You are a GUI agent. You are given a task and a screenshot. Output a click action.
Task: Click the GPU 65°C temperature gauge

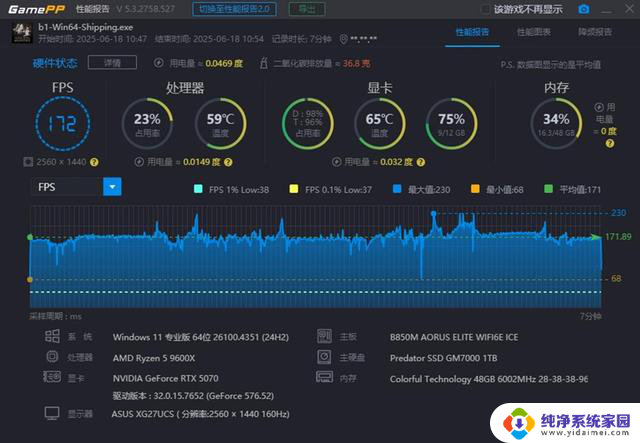(x=380, y=124)
